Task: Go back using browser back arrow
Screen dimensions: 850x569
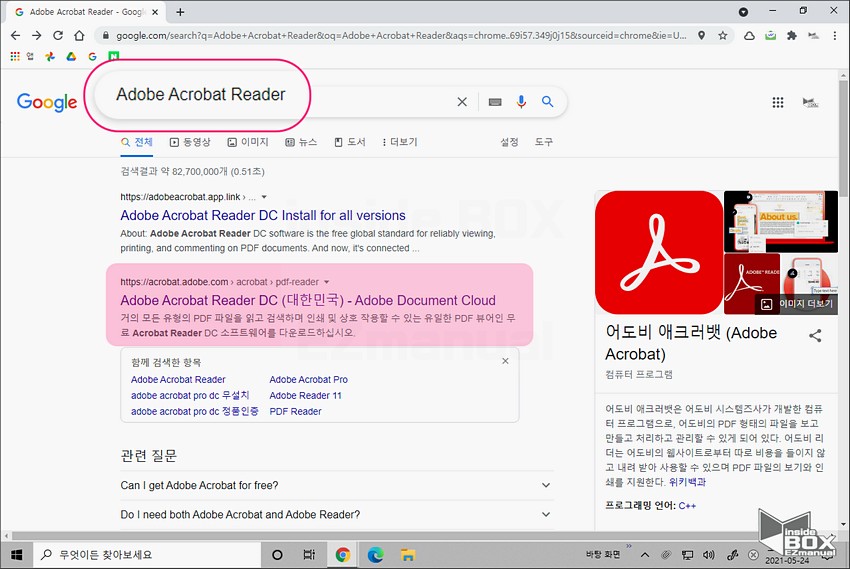Action: coord(15,36)
